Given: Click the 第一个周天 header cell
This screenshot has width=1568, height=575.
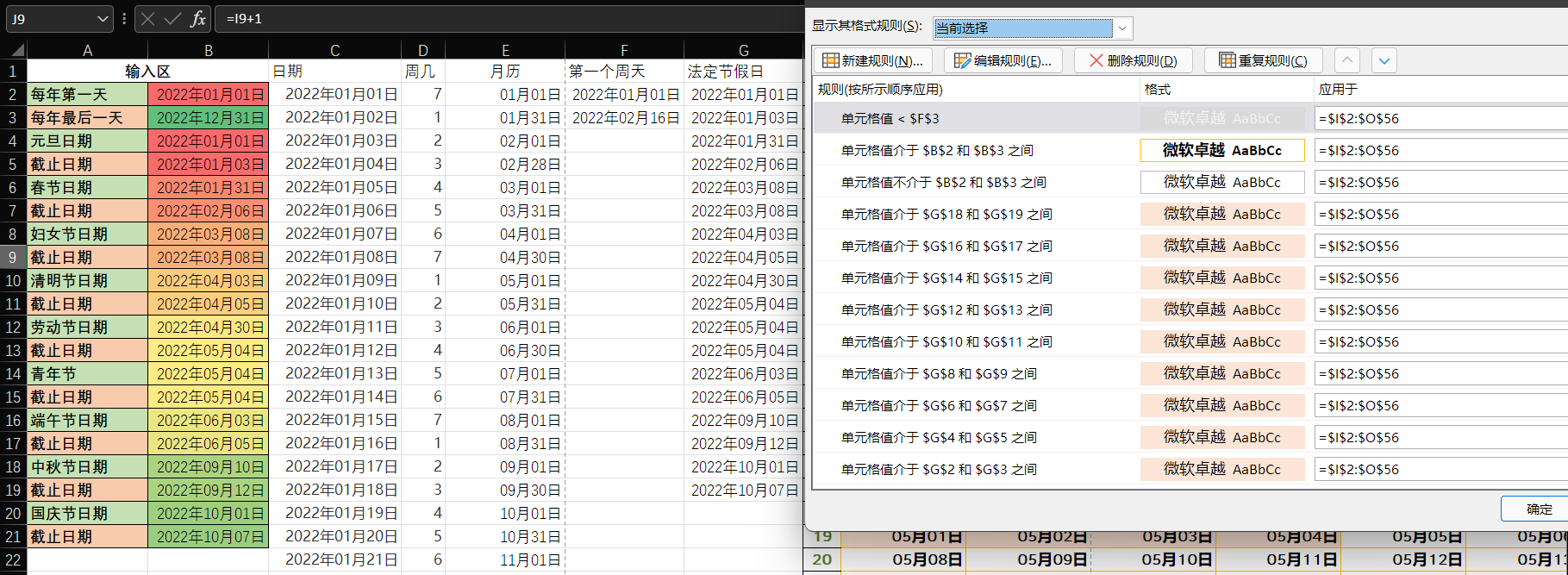Looking at the screenshot, I should click(624, 71).
